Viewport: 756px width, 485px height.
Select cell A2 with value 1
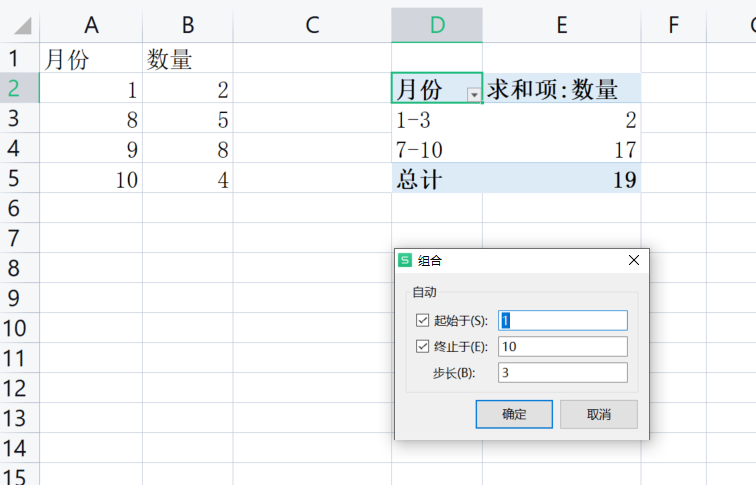click(x=91, y=88)
